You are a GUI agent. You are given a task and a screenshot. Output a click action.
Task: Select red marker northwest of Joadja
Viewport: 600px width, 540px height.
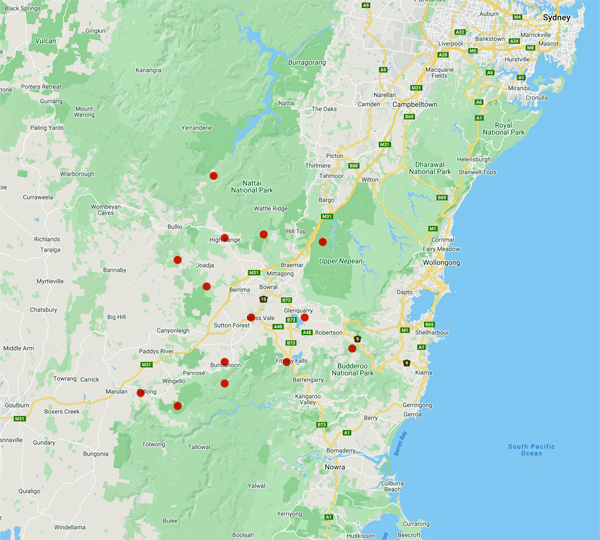click(178, 260)
